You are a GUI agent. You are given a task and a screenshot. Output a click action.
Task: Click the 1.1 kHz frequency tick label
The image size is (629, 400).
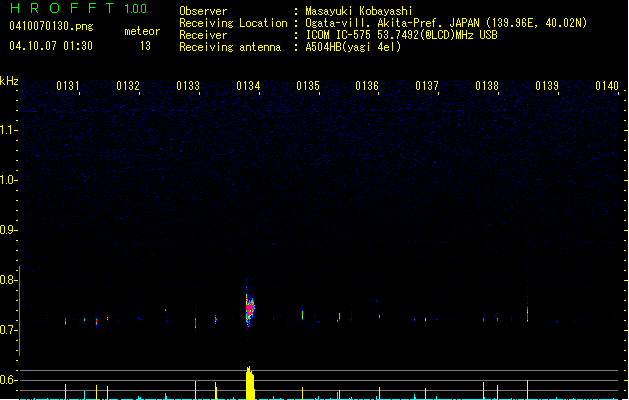pyautogui.click(x=8, y=130)
